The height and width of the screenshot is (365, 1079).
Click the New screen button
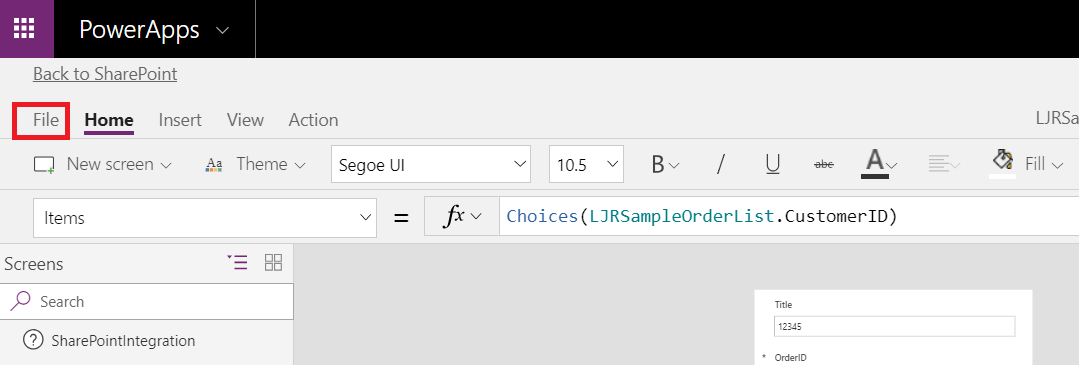(x=103, y=165)
